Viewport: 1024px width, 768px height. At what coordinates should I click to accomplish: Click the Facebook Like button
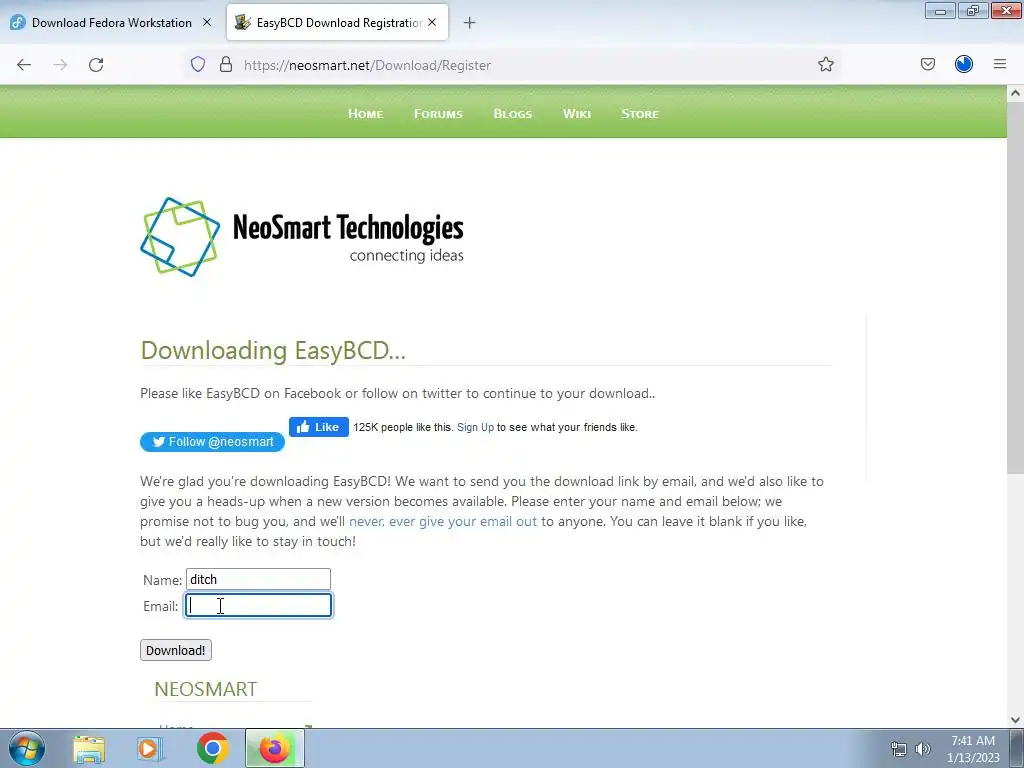[319, 427]
